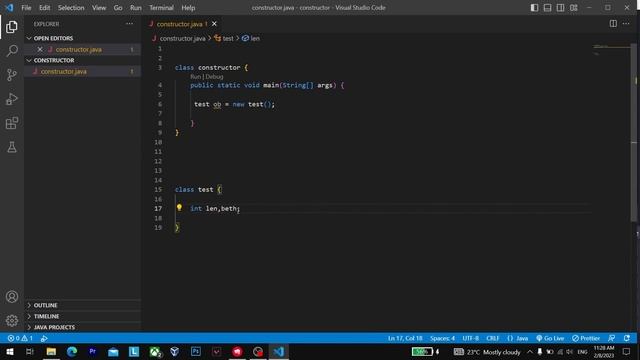Close the constructor.java editor tab

point(214,24)
